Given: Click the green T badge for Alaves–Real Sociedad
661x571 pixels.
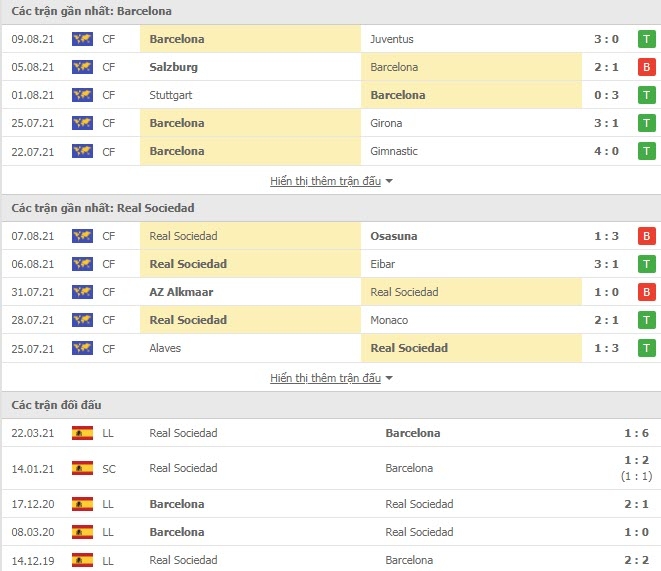Looking at the screenshot, I should pos(647,348).
